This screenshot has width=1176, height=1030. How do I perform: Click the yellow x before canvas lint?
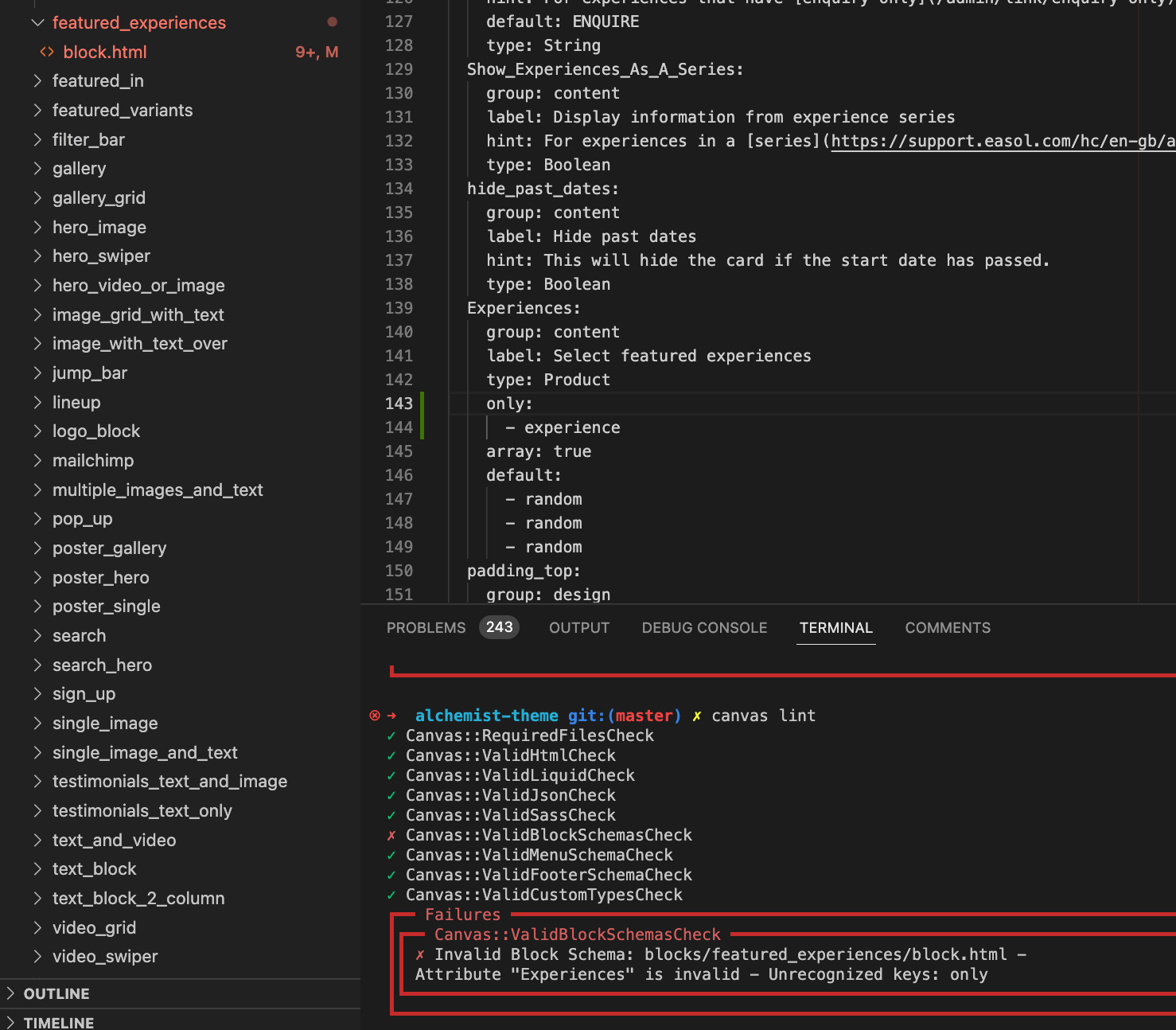coord(696,715)
